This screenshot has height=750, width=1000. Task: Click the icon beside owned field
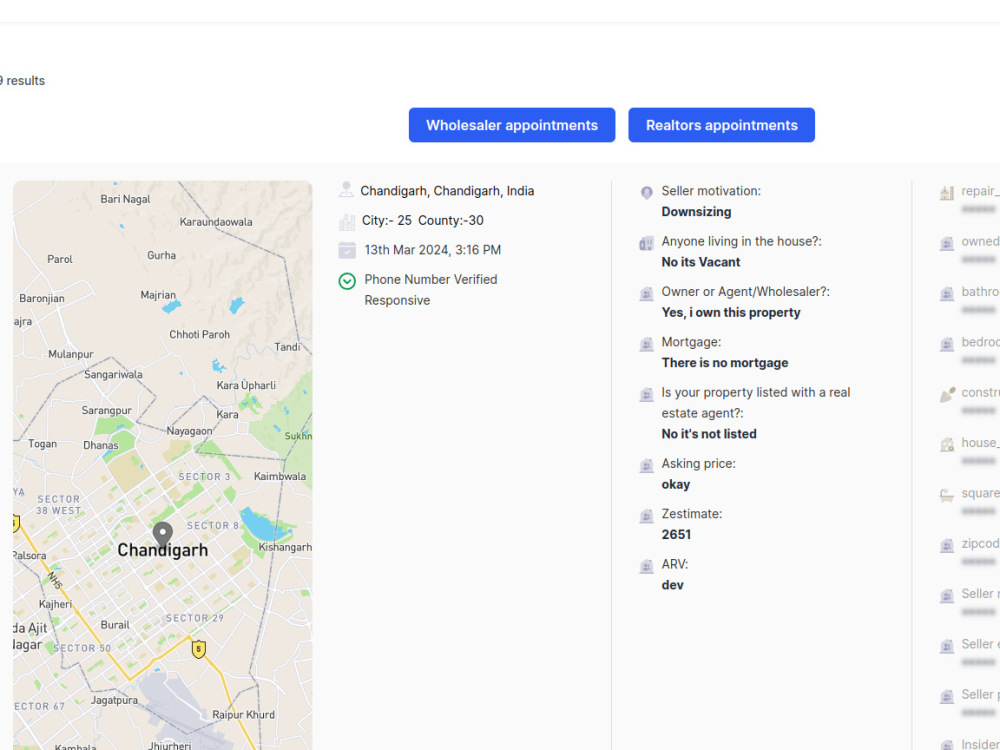pyautogui.click(x=946, y=243)
